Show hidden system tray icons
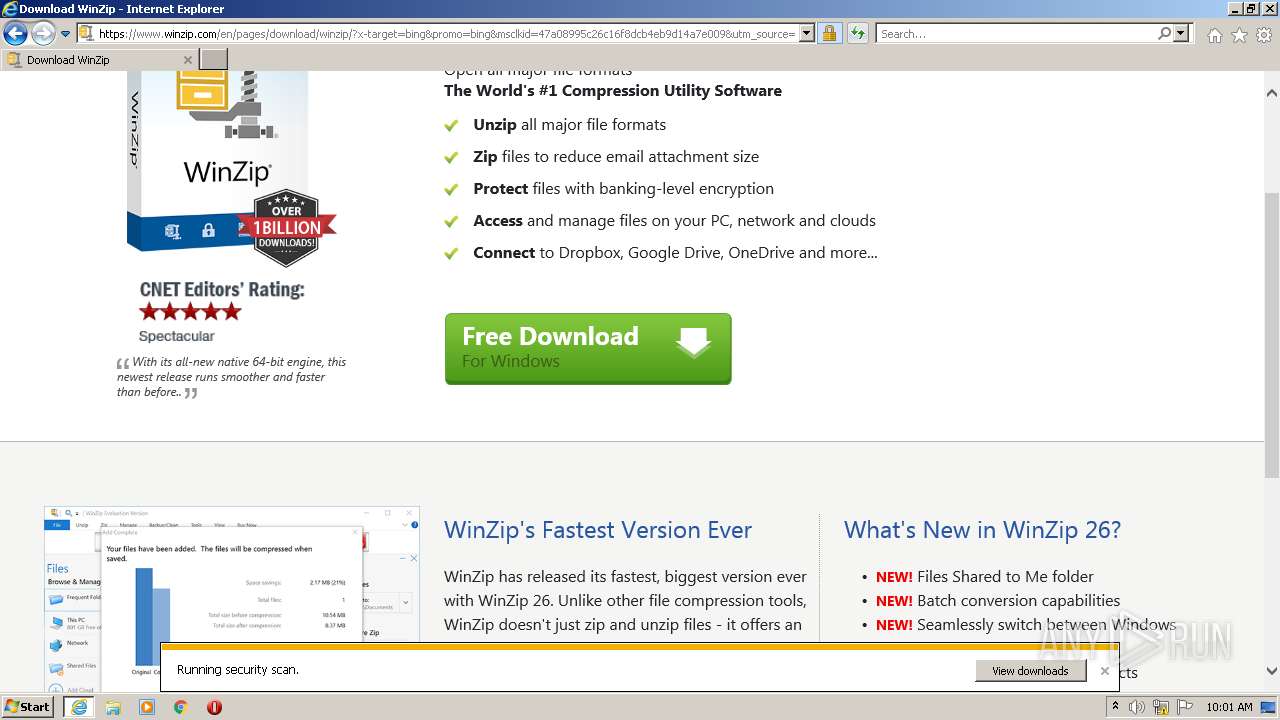Image resolution: width=1280 pixels, height=720 pixels. pyautogui.click(x=1116, y=707)
